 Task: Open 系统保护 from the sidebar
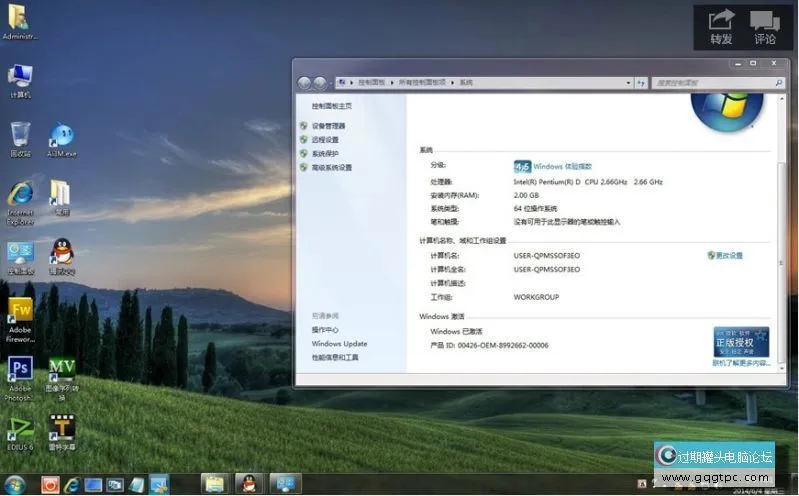(325, 153)
